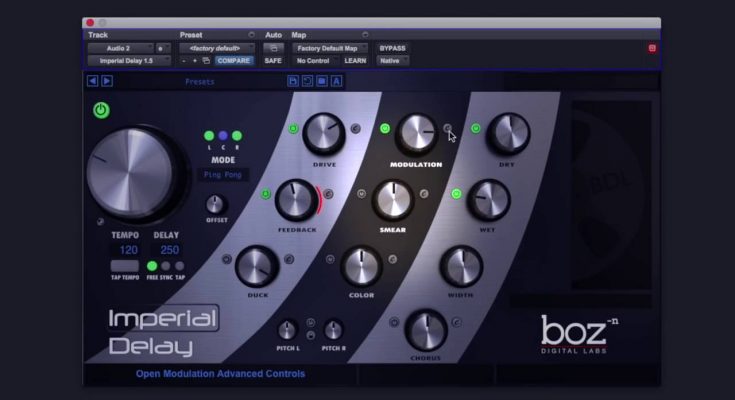Click the previous preset arrow icon
This screenshot has height=400, width=735.
93,81
